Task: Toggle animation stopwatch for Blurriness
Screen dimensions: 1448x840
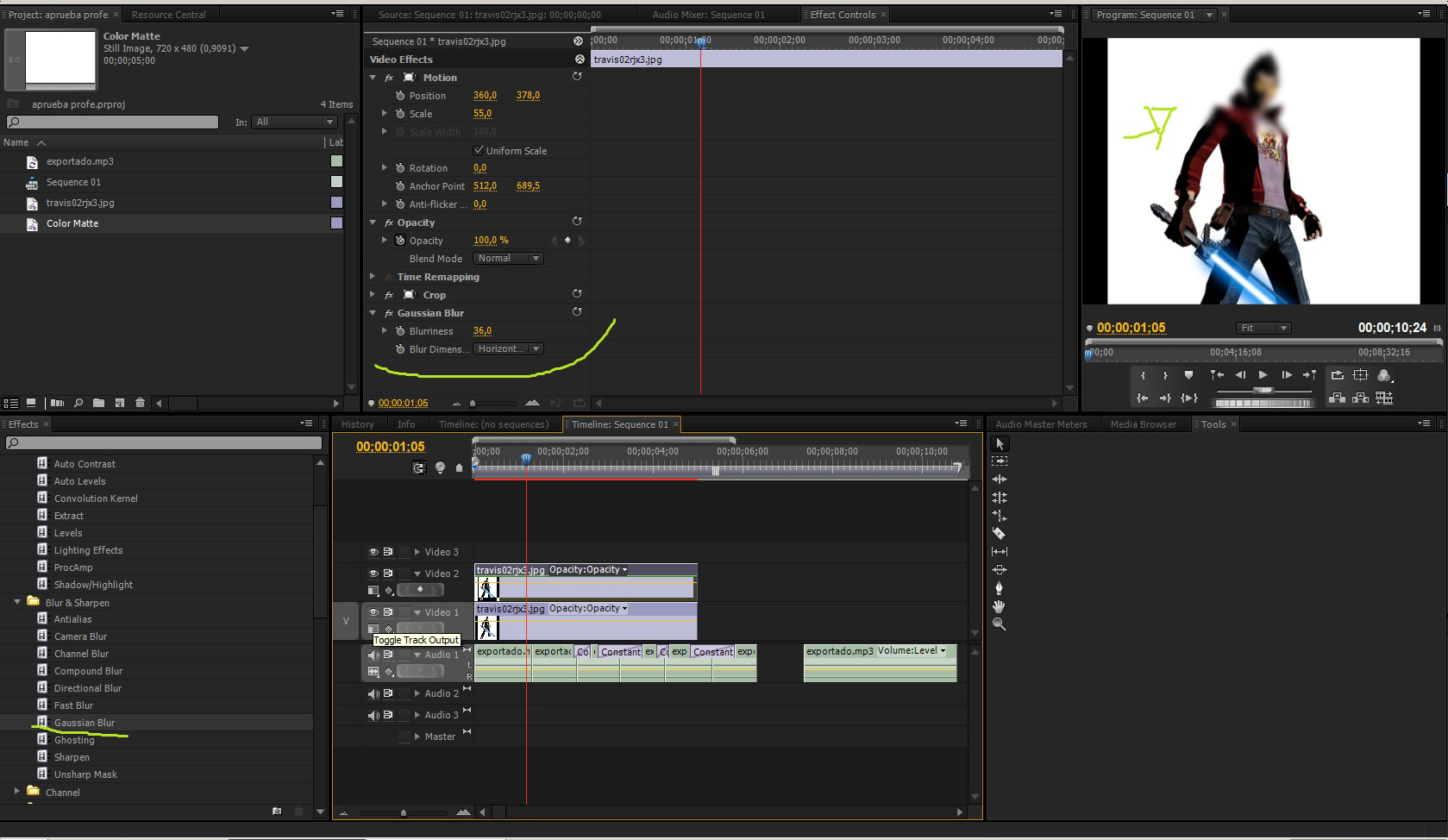Action: tap(400, 331)
